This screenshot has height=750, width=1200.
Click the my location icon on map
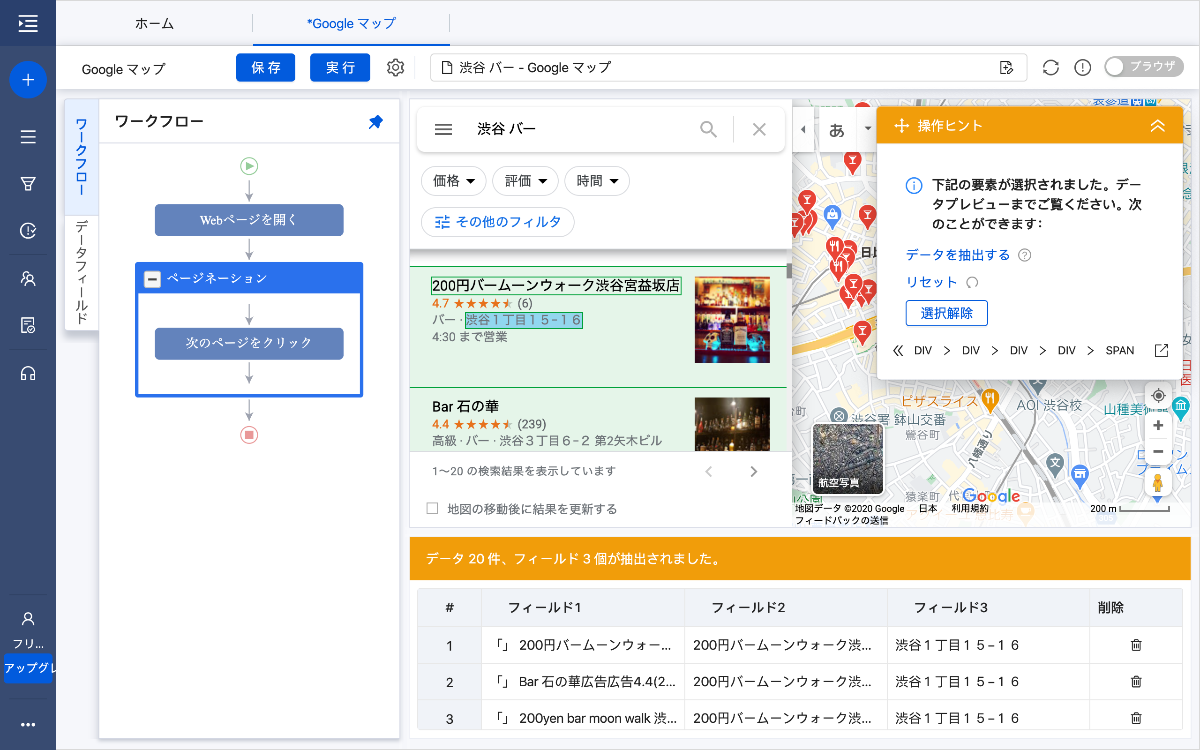tap(1158, 395)
